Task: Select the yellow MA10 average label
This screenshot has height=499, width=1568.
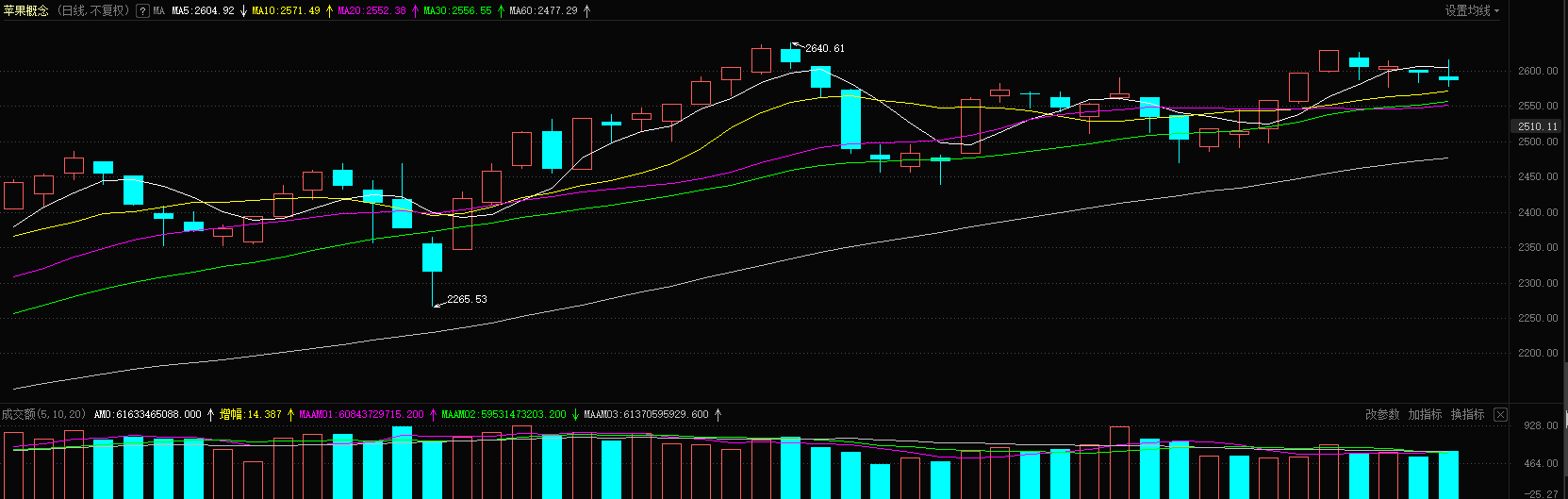Action: tap(286, 11)
